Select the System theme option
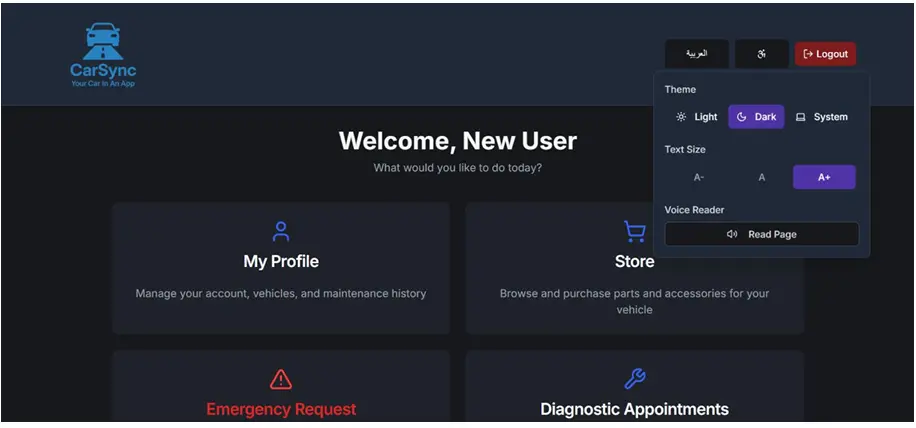The image size is (916, 428). point(821,117)
